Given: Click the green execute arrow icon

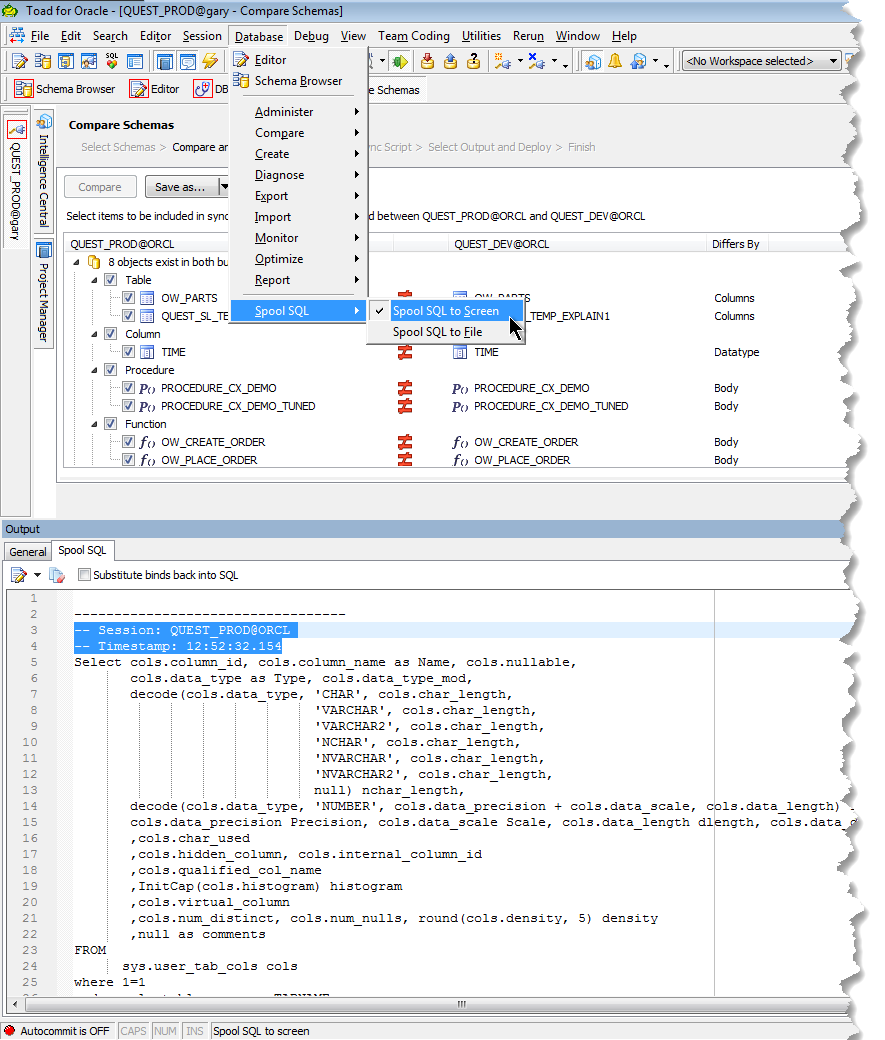Looking at the screenshot, I should [x=400, y=62].
